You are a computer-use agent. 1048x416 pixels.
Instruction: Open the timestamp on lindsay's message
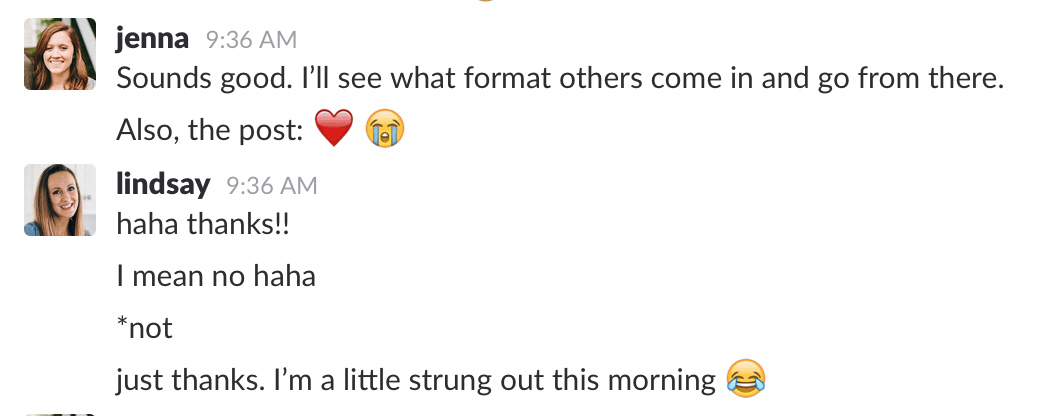(272, 186)
